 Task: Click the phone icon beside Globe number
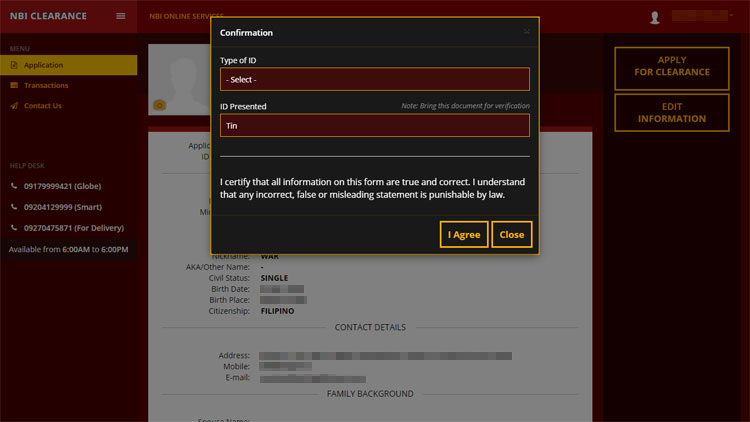tap(14, 186)
